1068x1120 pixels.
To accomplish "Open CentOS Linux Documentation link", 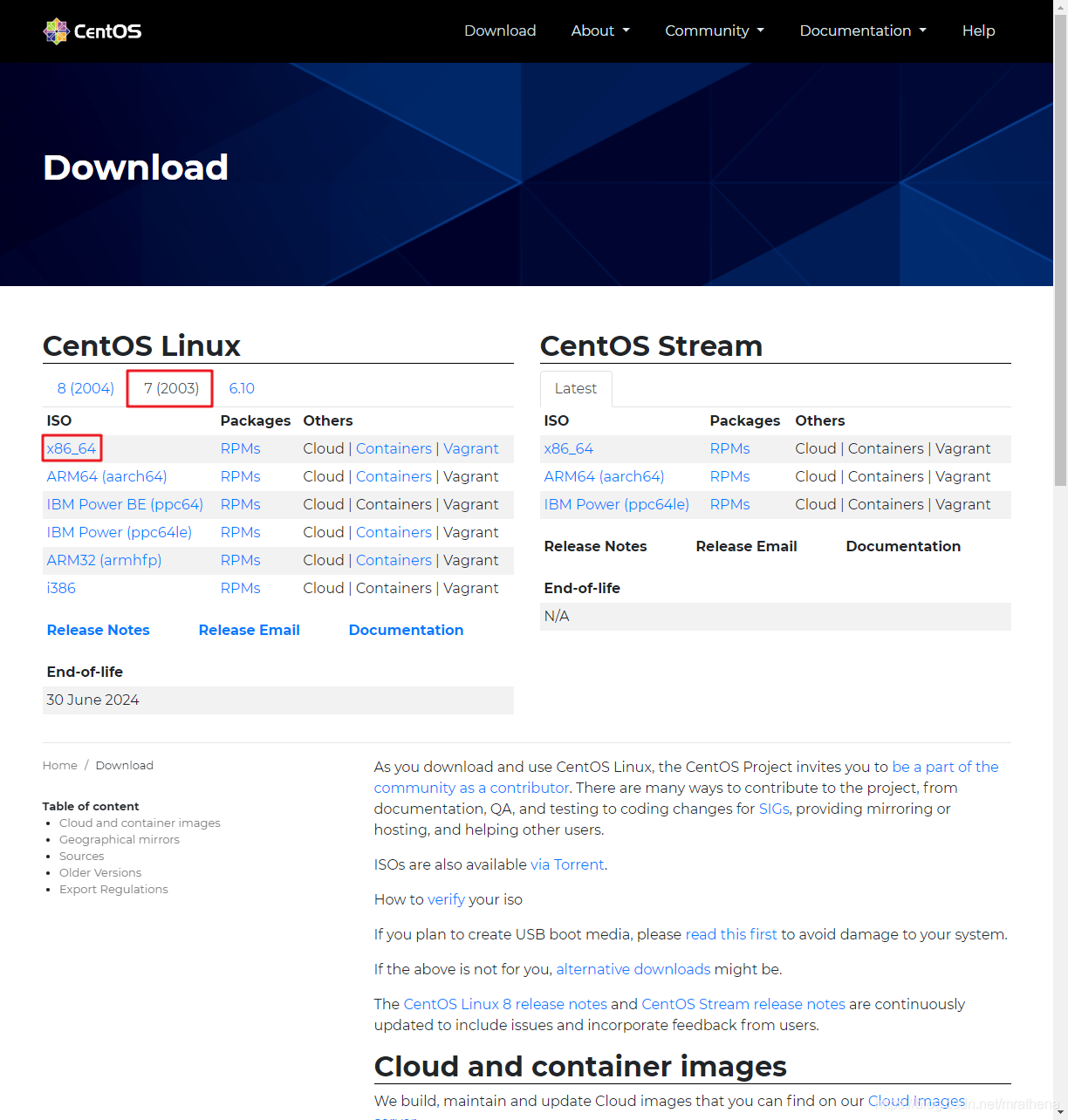I will [x=406, y=630].
